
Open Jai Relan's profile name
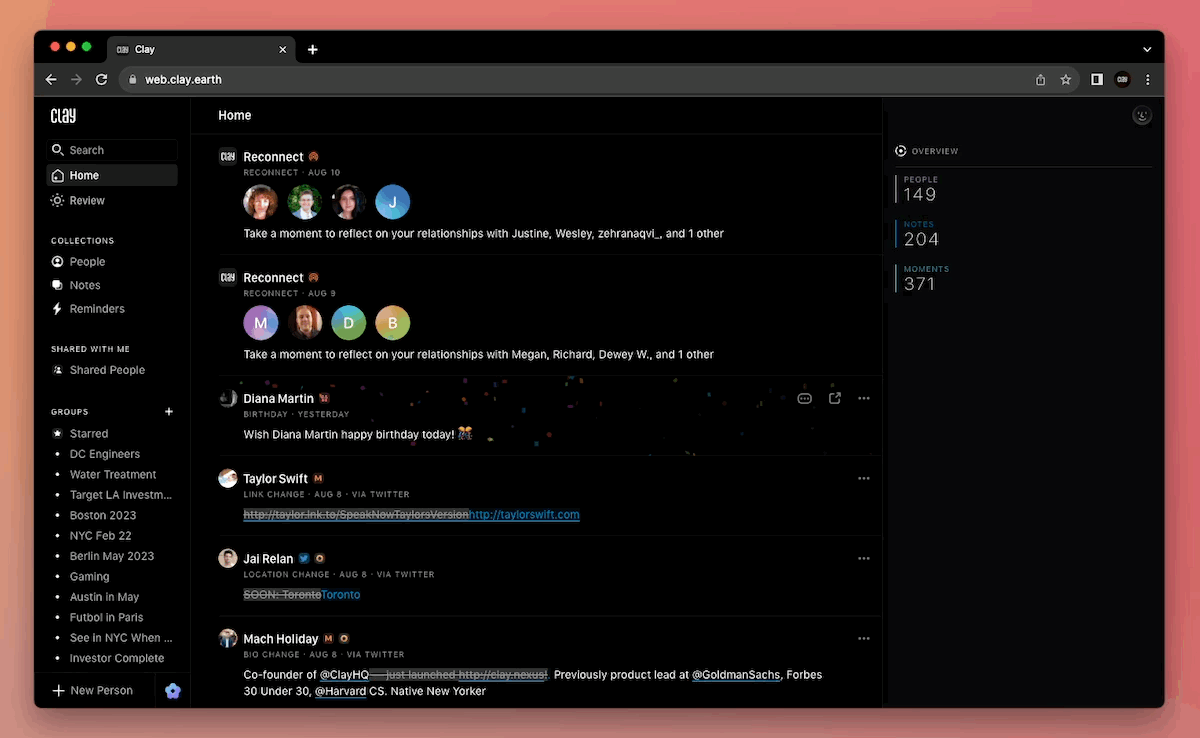point(268,559)
